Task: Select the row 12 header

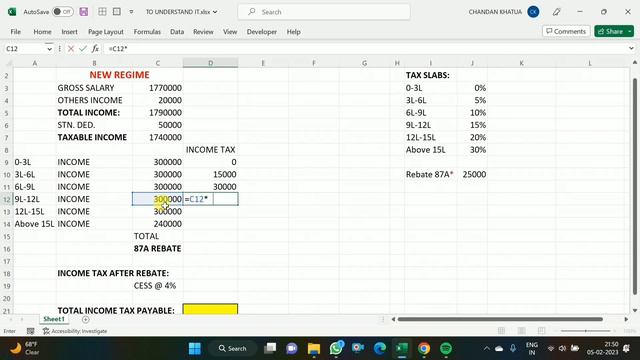Action: (7, 199)
